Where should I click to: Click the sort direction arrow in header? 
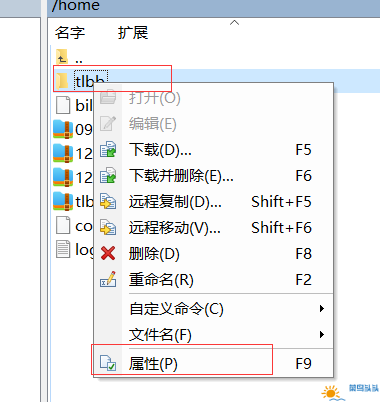235,23
